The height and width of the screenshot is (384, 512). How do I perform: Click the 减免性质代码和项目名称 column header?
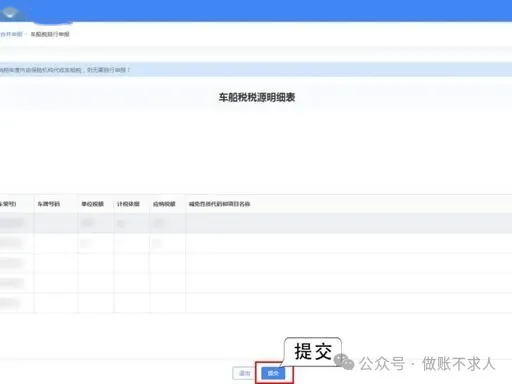pos(219,204)
